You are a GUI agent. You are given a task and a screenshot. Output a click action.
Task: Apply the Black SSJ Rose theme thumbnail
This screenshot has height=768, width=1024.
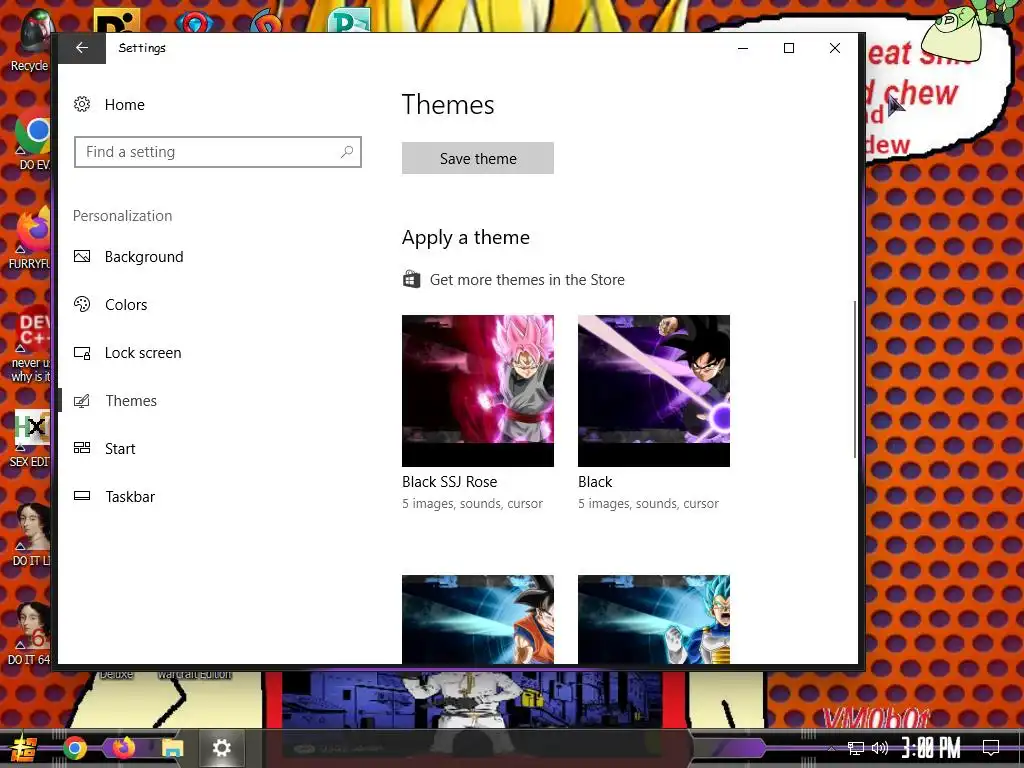pyautogui.click(x=477, y=391)
